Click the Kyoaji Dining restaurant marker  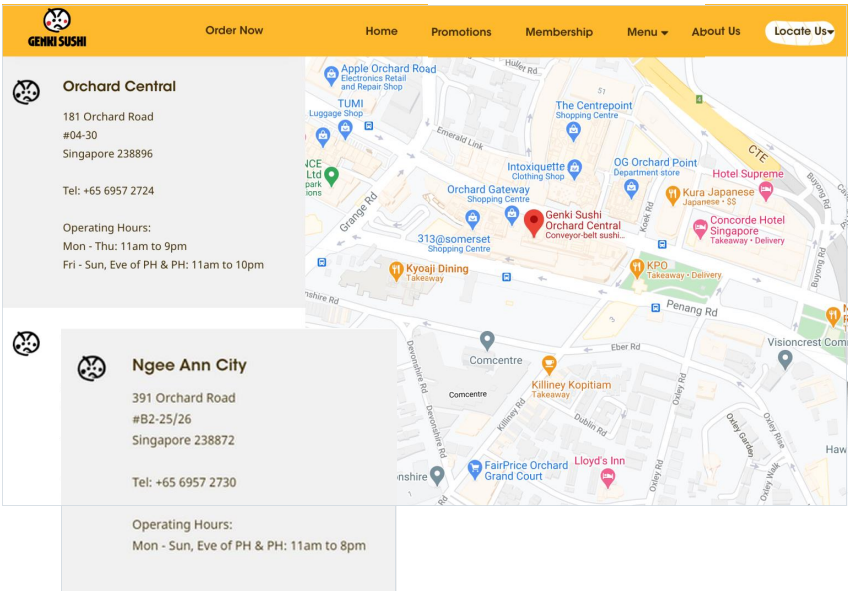(396, 271)
